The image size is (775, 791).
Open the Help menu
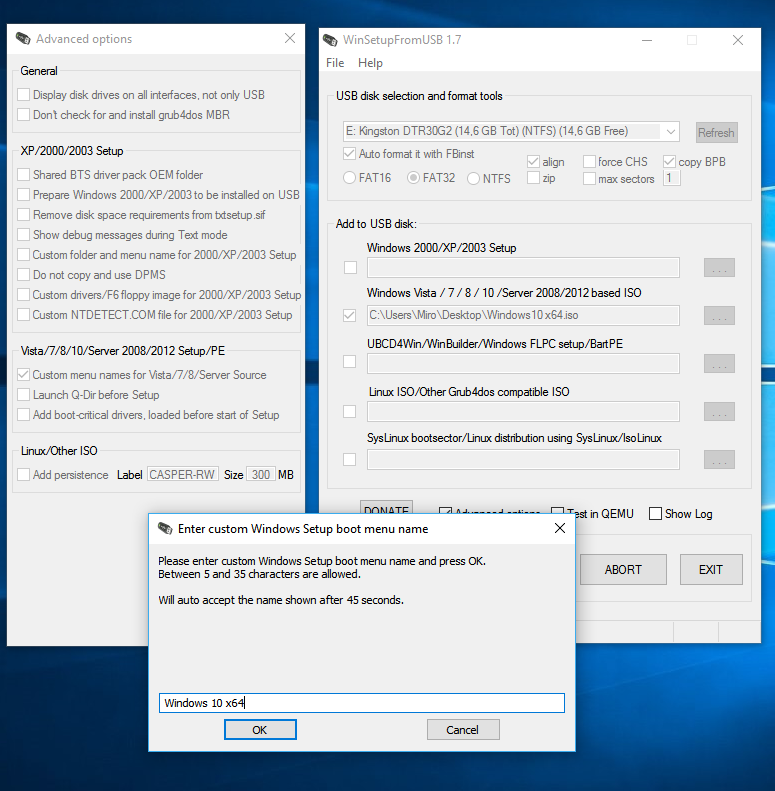[x=370, y=63]
